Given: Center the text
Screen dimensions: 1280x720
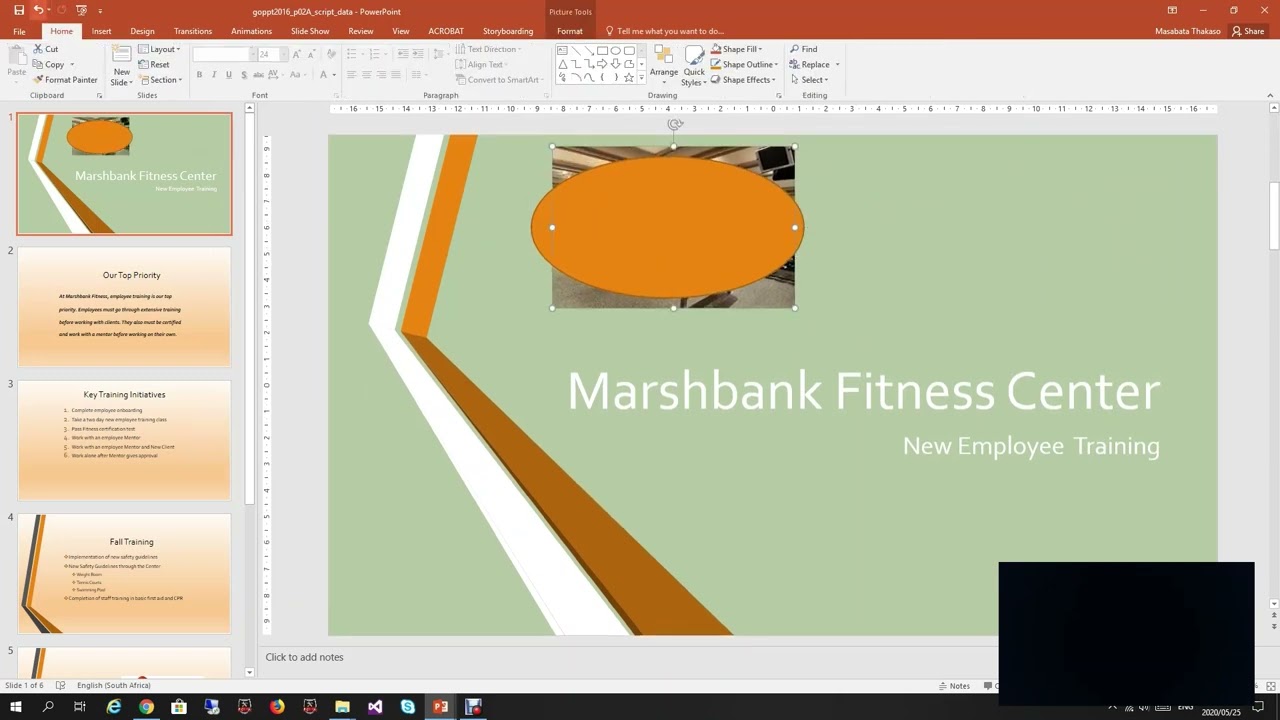Looking at the screenshot, I should (366, 75).
